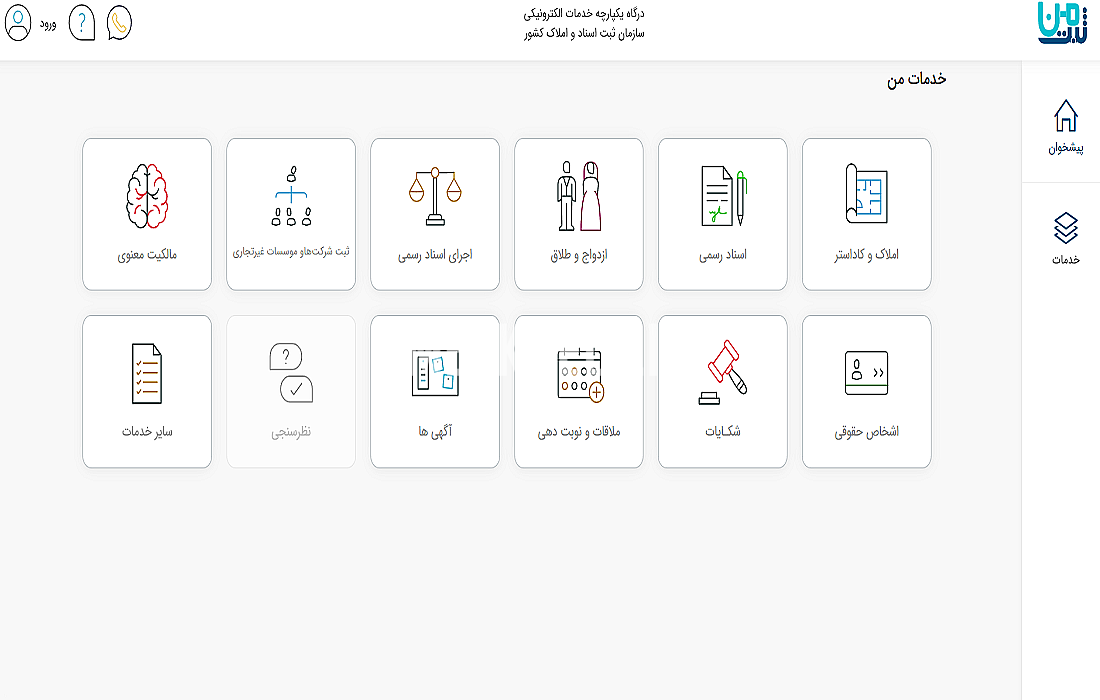Image resolution: width=1100 pixels, height=700 pixels.
Task: Click the Sabt-e-Man logo
Action: tap(1064, 23)
